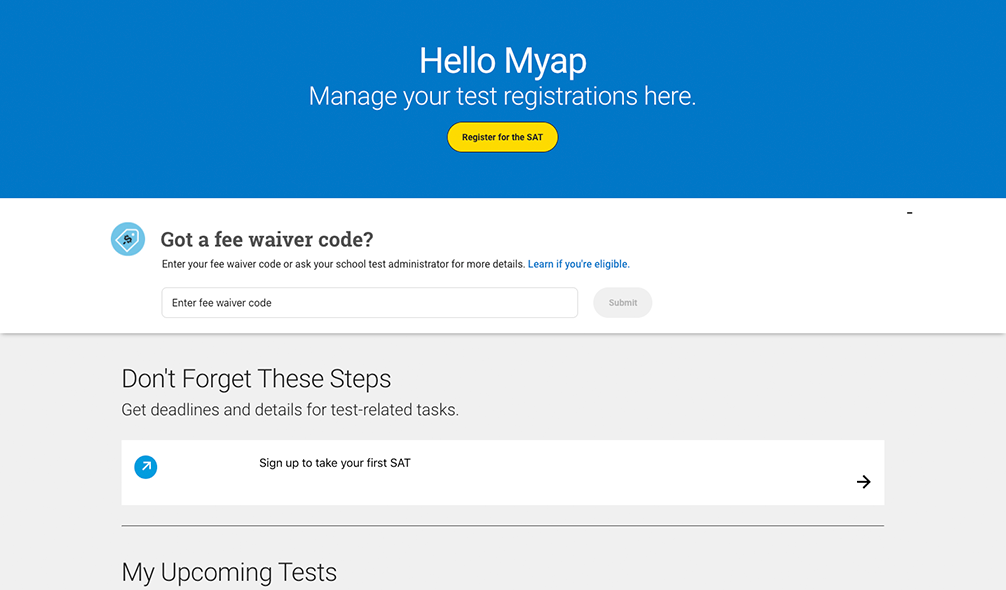1006x590 pixels.
Task: Click the My Upcoming Tests heading
Action: (x=229, y=572)
